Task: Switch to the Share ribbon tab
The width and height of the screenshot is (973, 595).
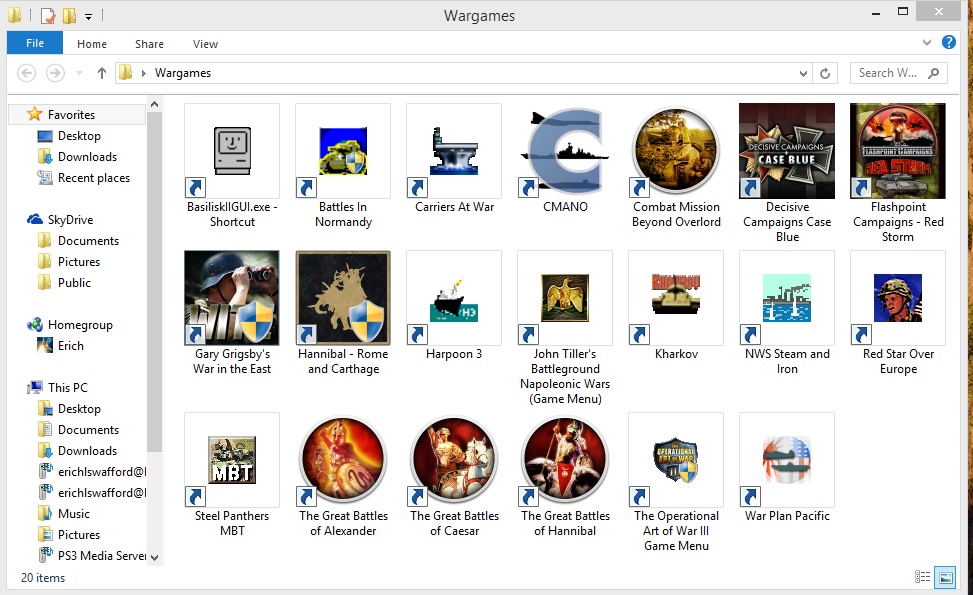Action: [150, 43]
